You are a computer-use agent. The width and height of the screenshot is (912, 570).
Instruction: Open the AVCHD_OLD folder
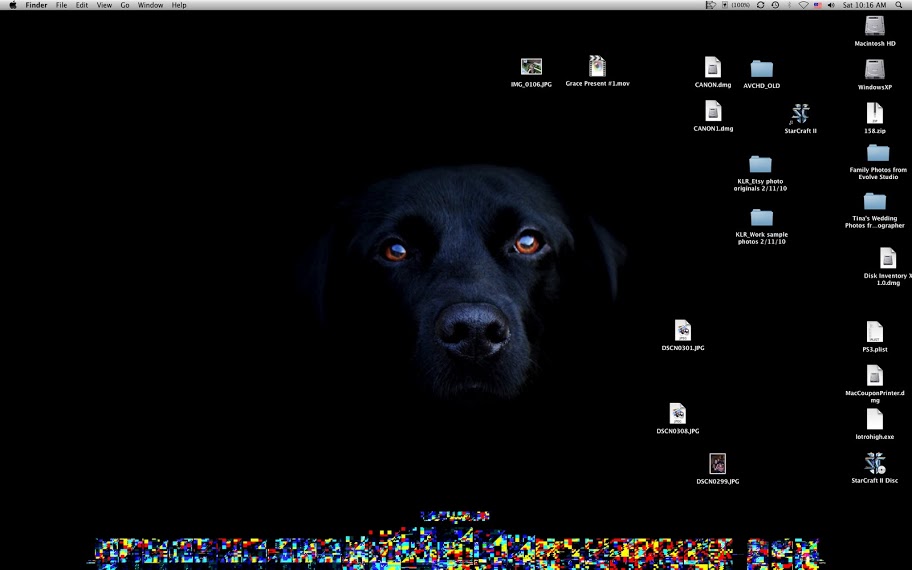tap(761, 68)
